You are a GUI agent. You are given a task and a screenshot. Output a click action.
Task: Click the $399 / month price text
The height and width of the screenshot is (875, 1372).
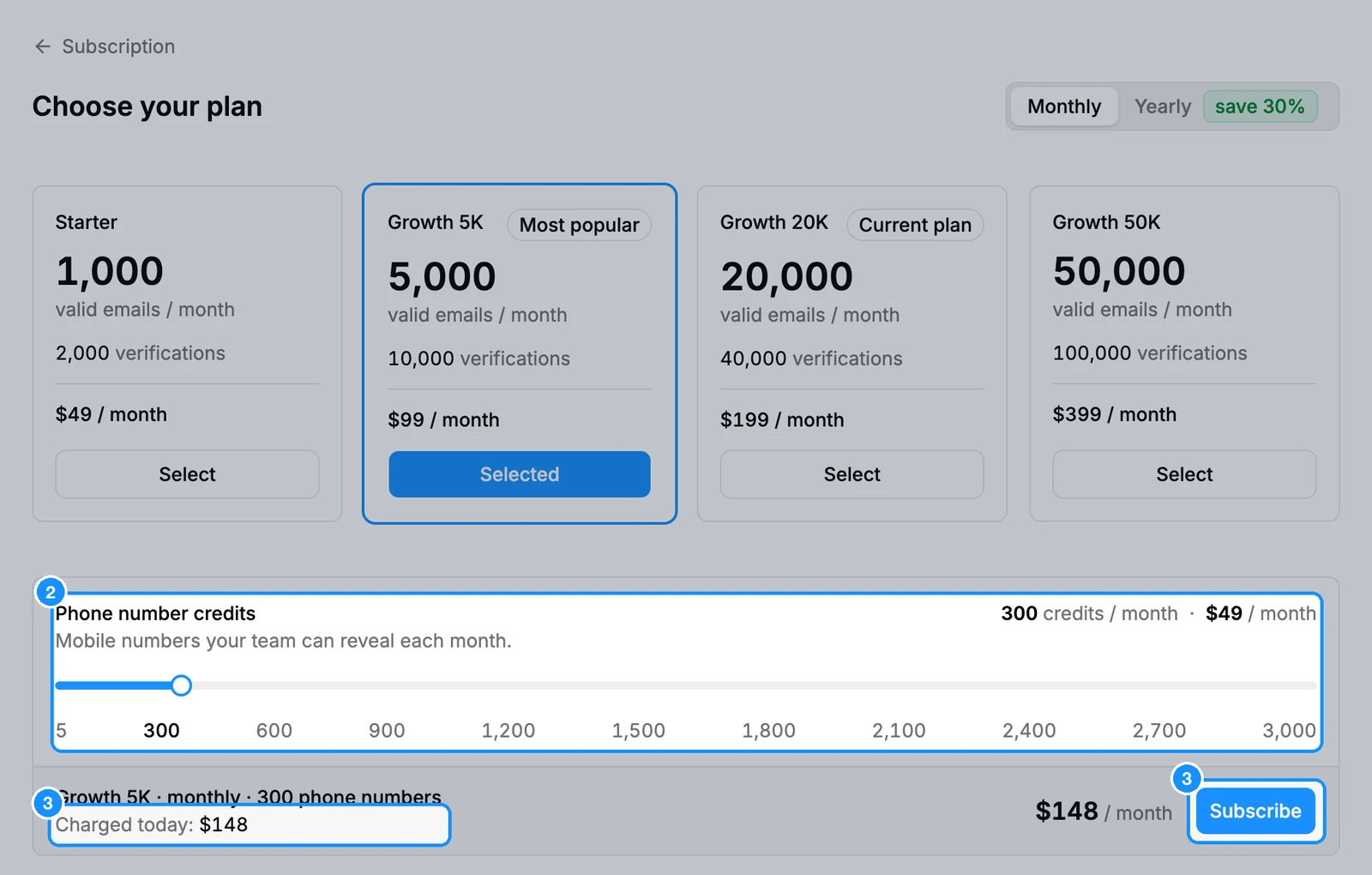(x=1115, y=414)
